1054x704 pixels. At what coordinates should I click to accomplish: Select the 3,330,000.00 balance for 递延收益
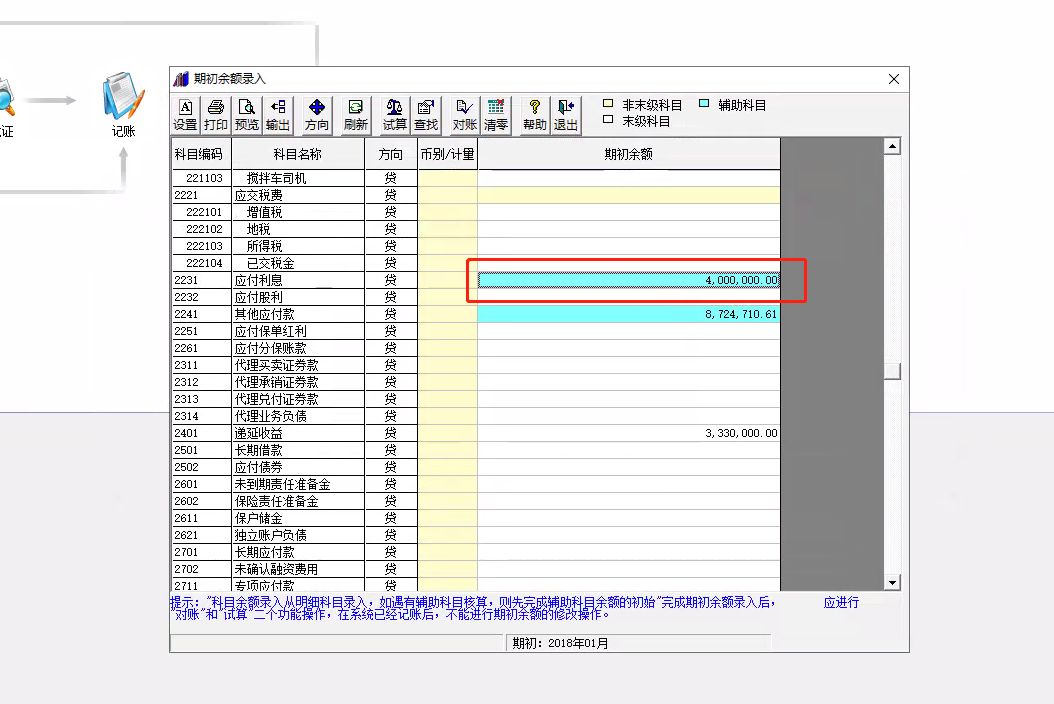629,433
